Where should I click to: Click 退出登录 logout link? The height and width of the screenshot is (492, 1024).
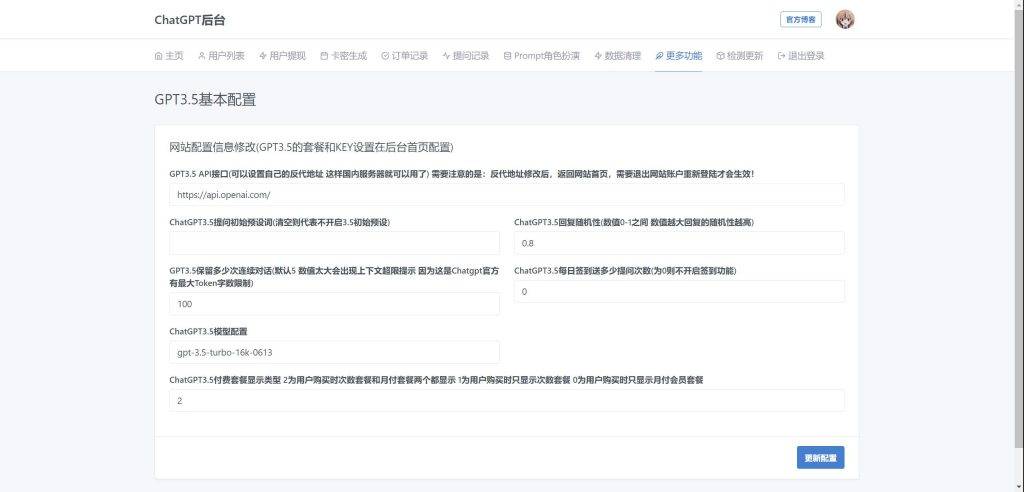point(801,56)
